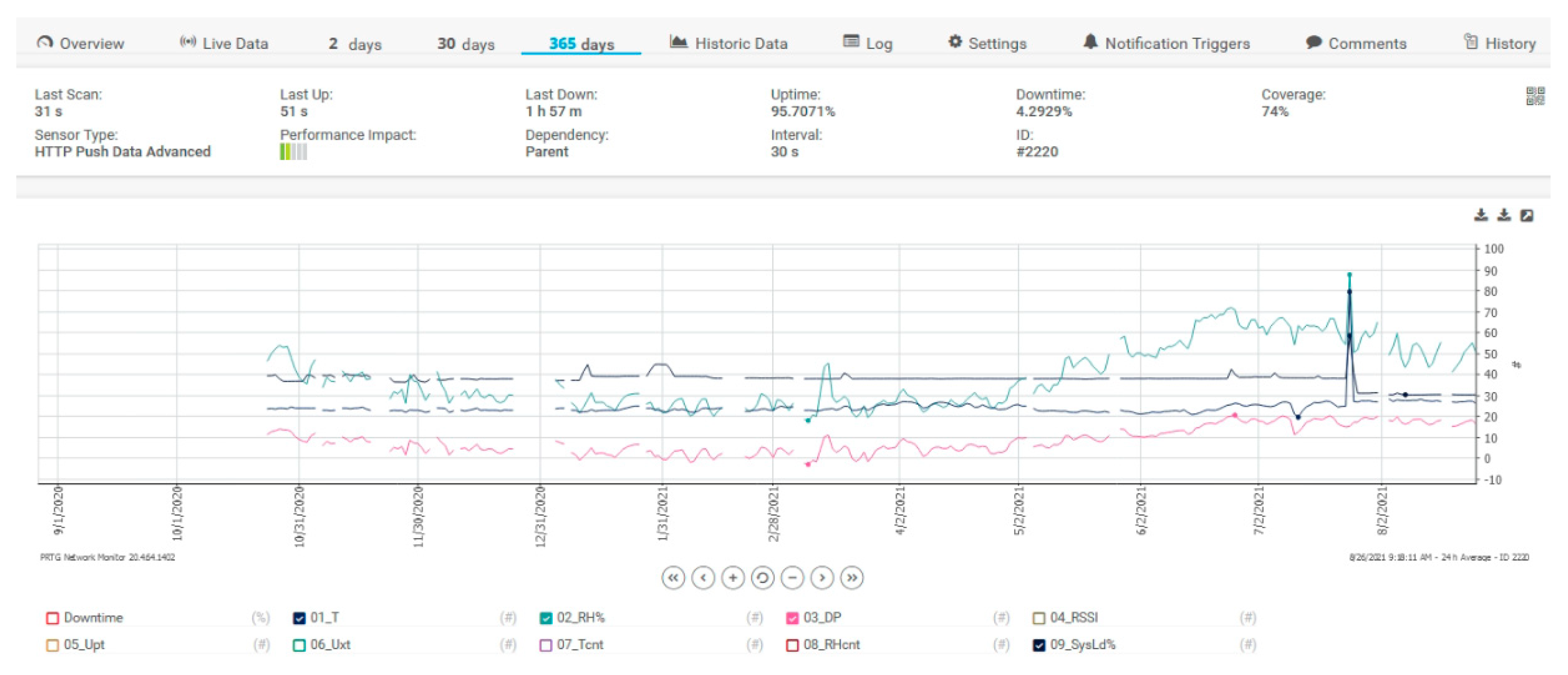Jump to earliest data with double-left arrows
Image resolution: width=1568 pixels, height=675 pixels.
(673, 577)
